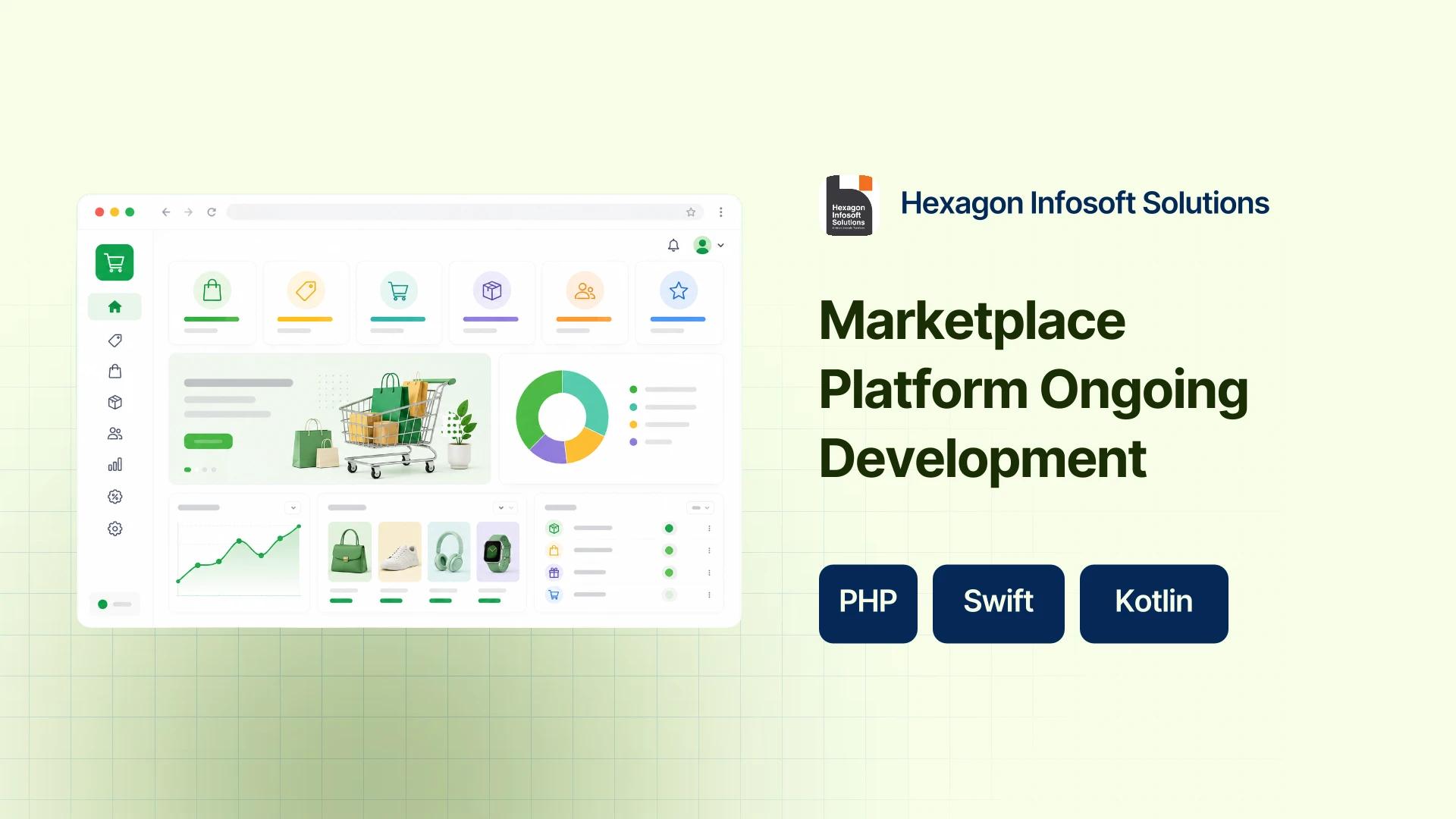Open the purple box stat card
This screenshot has height=819, width=1456.
[491, 303]
